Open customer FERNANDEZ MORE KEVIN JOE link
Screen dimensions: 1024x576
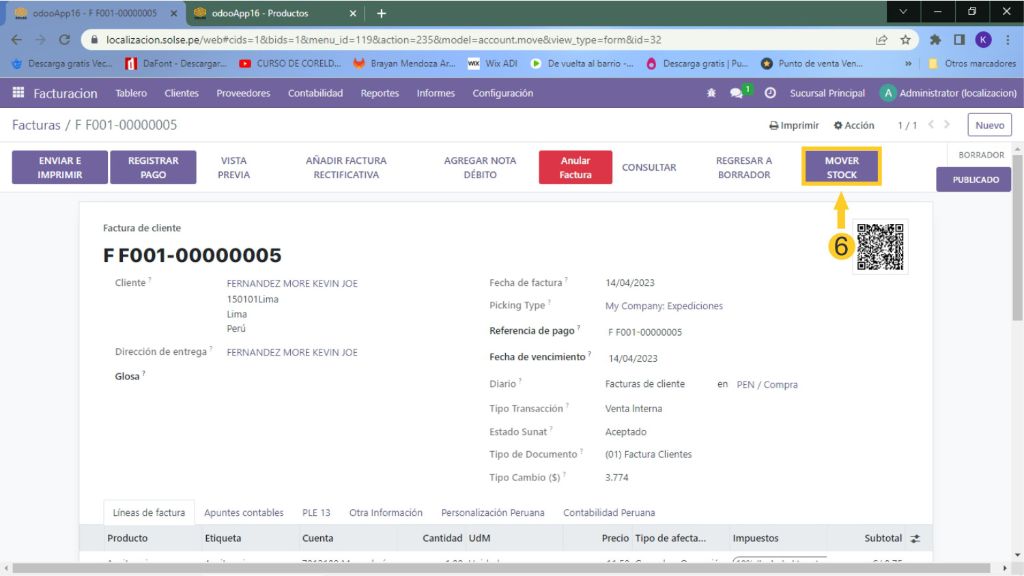292,283
